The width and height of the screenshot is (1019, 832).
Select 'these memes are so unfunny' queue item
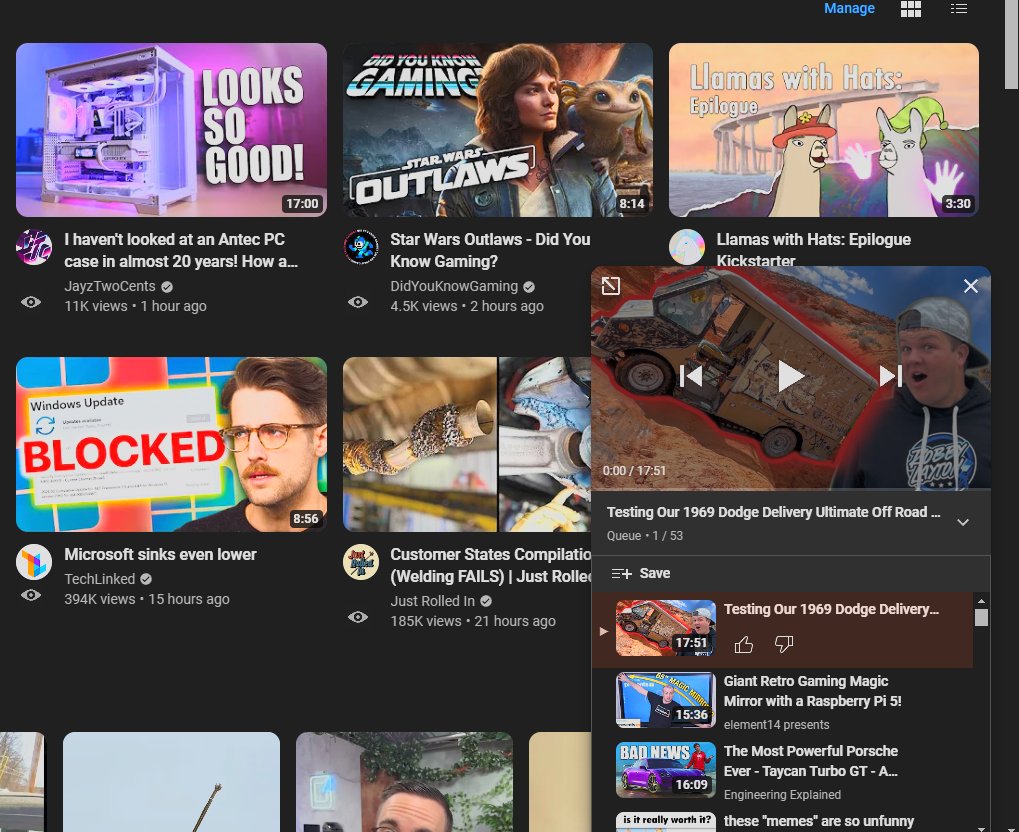pyautogui.click(x=782, y=821)
